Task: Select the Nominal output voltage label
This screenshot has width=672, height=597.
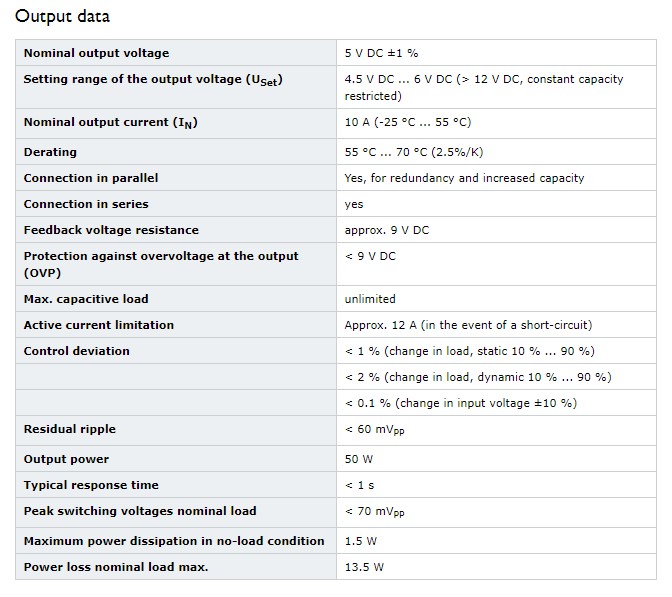Action: click(x=96, y=53)
